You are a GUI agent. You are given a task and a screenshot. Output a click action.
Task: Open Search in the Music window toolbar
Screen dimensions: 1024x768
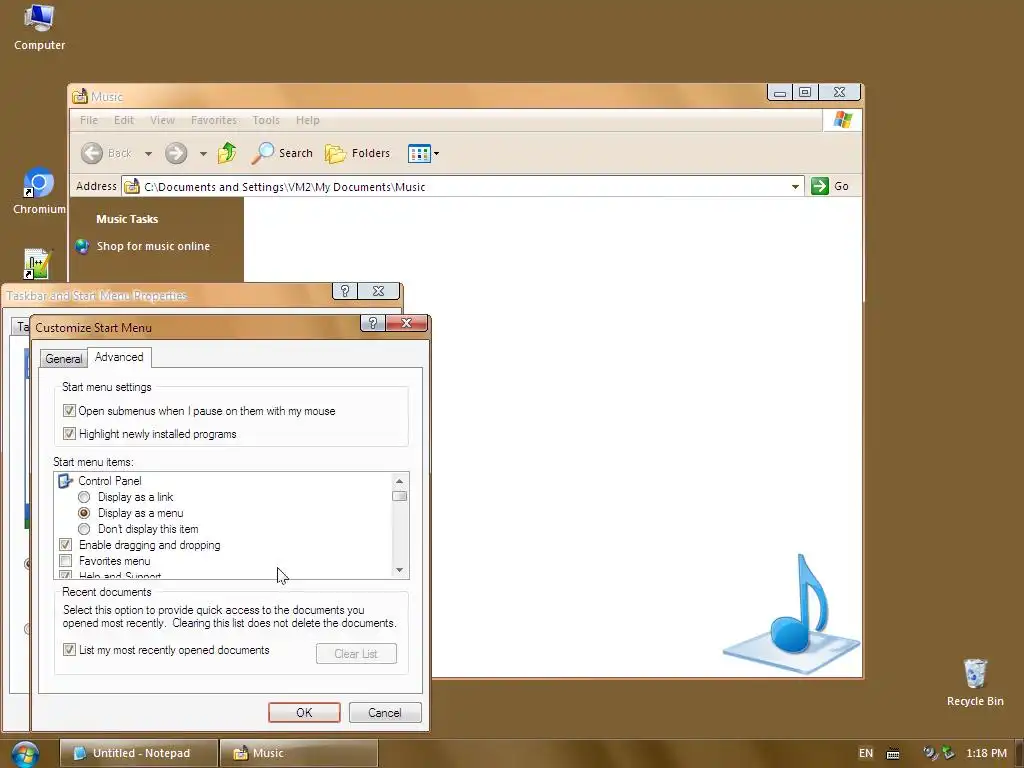283,153
